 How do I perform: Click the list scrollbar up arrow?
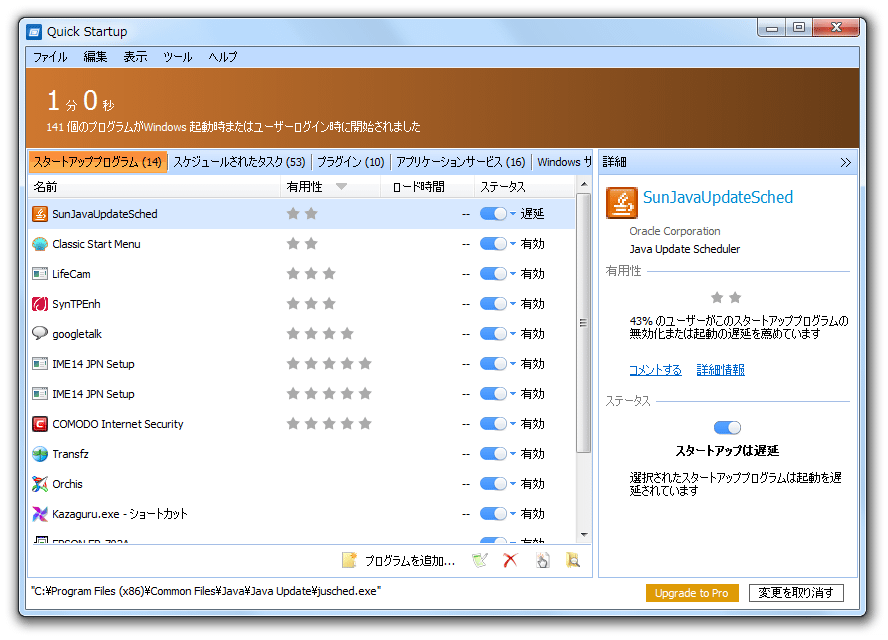(584, 185)
